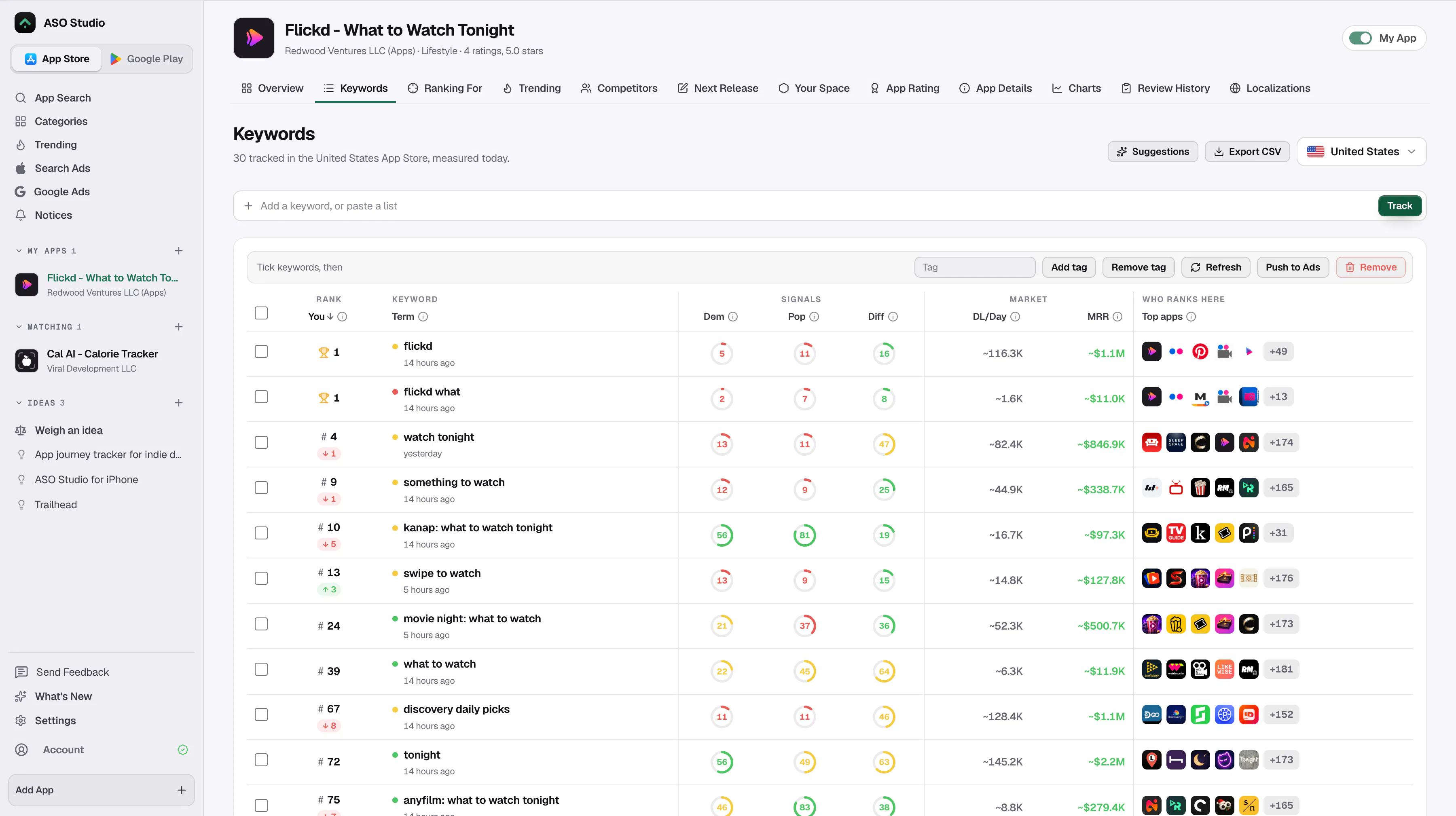Sort by the You rank column
Image resolution: width=1456 pixels, height=816 pixels.
(320, 317)
